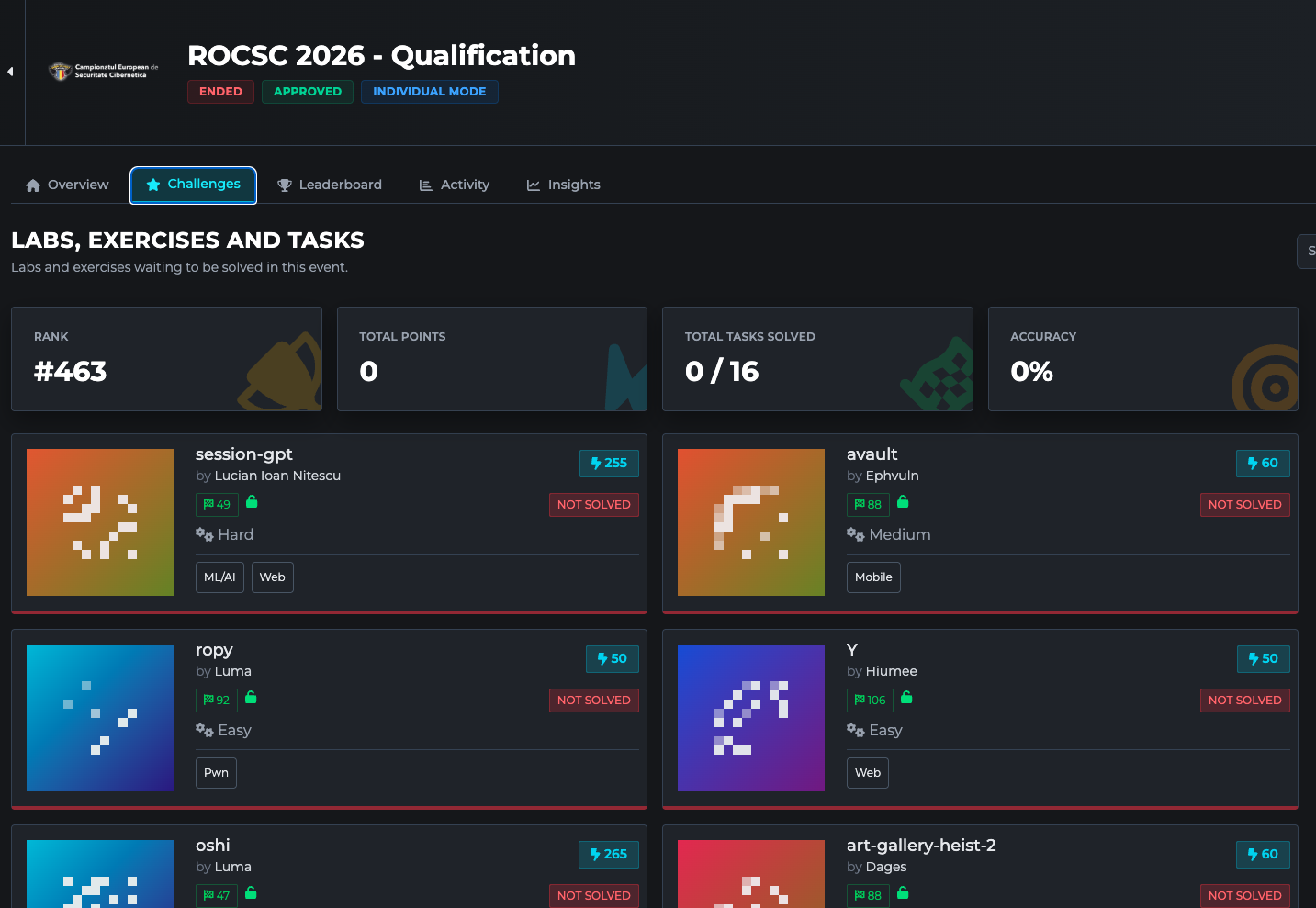Open the Activity tab

click(x=455, y=185)
